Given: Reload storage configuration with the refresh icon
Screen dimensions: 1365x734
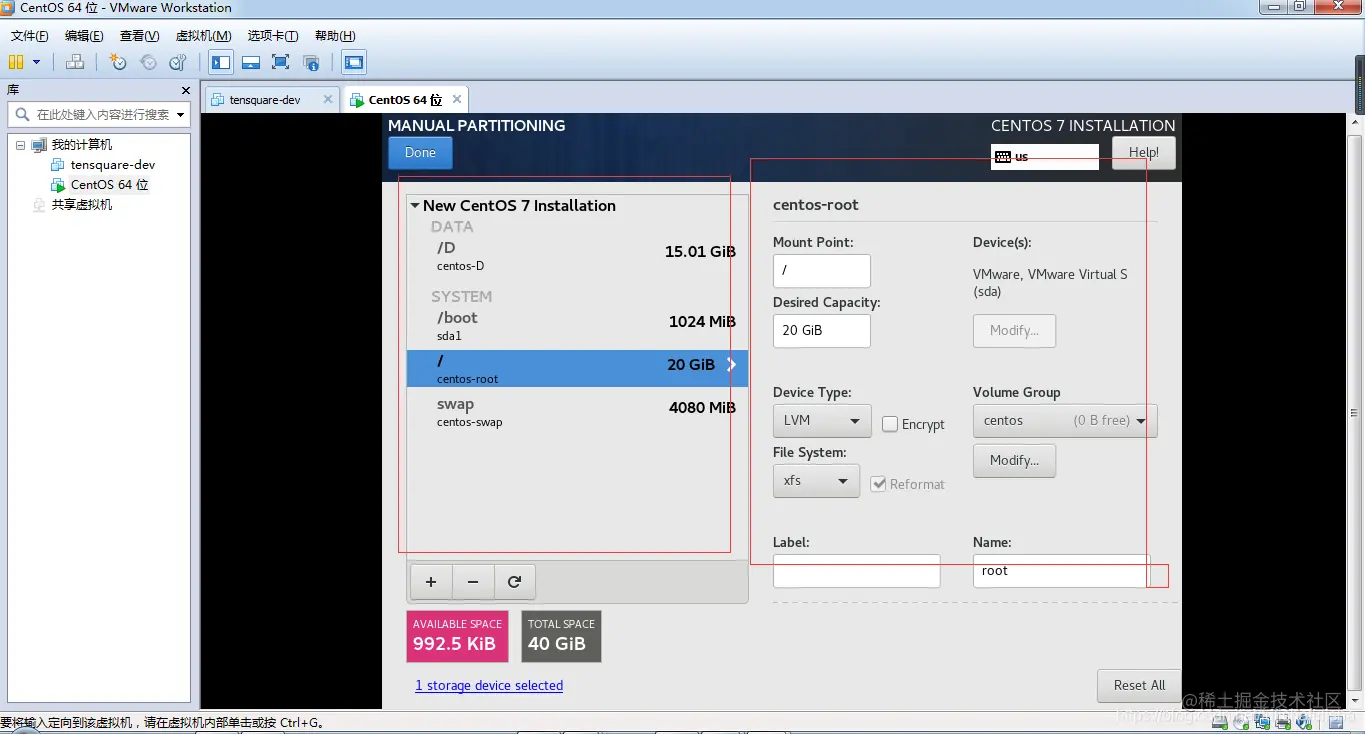Looking at the screenshot, I should 514,582.
